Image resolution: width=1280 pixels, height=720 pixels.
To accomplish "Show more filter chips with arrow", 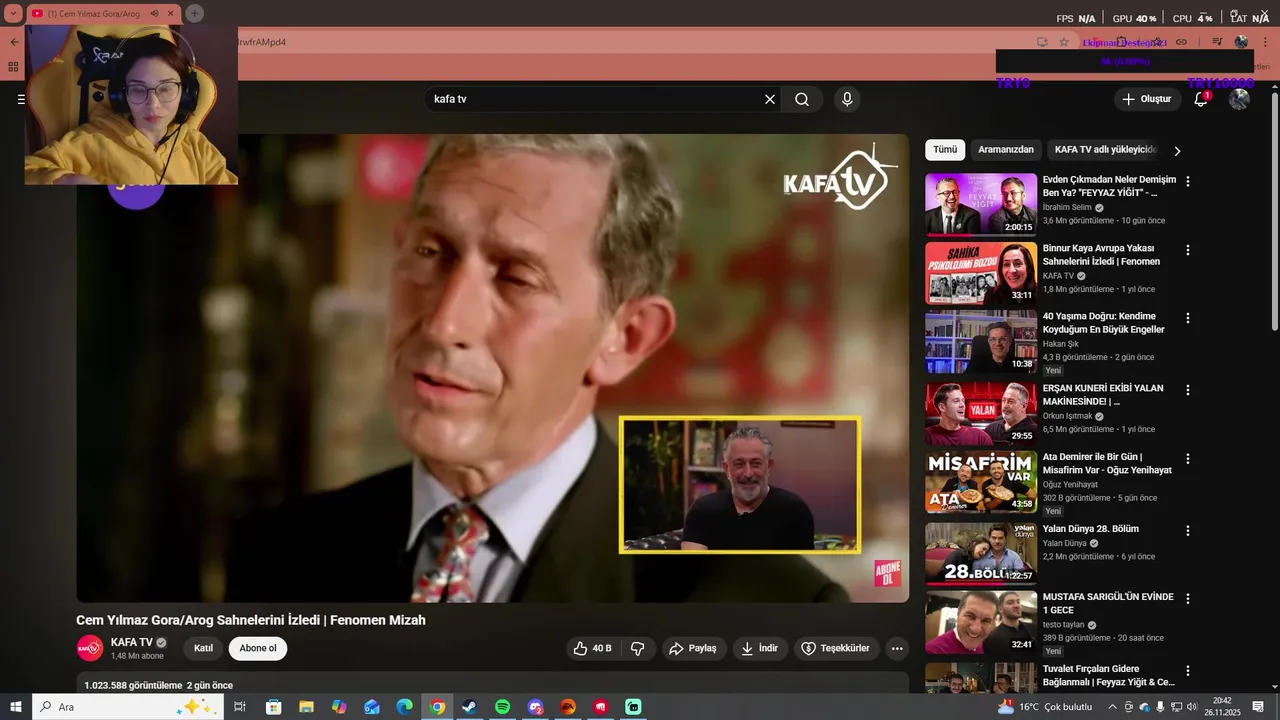I will pyautogui.click(x=1177, y=151).
